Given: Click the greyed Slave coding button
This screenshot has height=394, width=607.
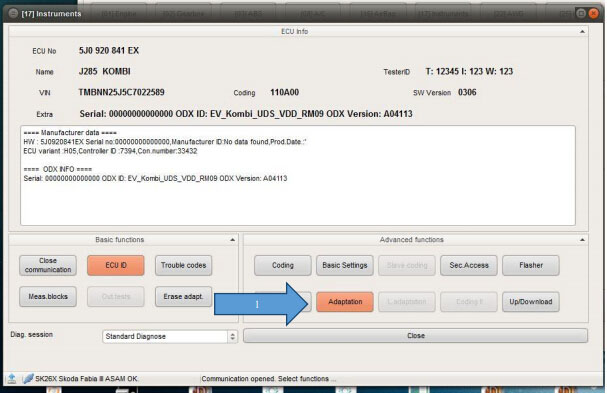Looking at the screenshot, I should (x=407, y=265).
